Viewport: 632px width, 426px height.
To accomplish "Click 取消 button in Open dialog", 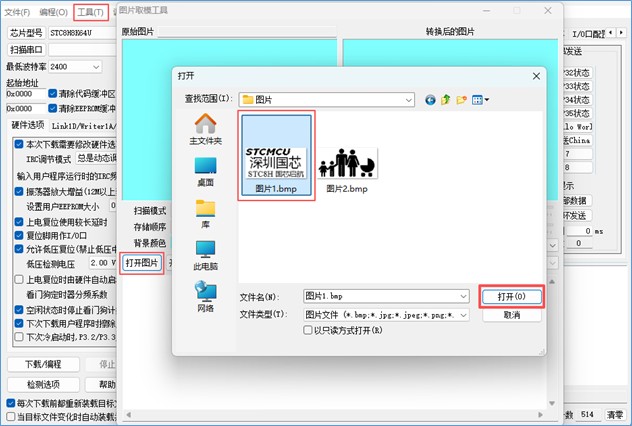I will pos(511,315).
